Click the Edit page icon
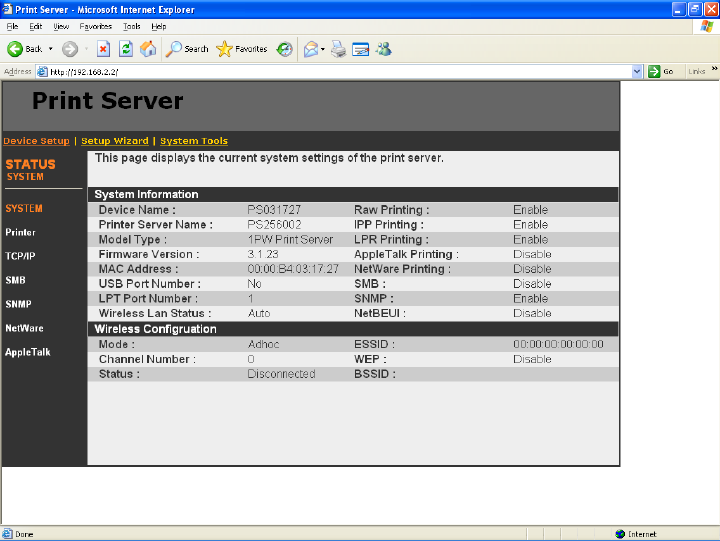The width and height of the screenshot is (720, 541). pyautogui.click(x=360, y=49)
